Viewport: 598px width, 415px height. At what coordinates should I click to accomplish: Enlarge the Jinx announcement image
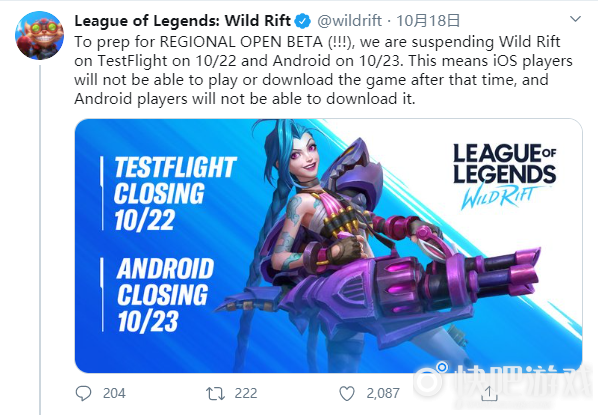(328, 246)
